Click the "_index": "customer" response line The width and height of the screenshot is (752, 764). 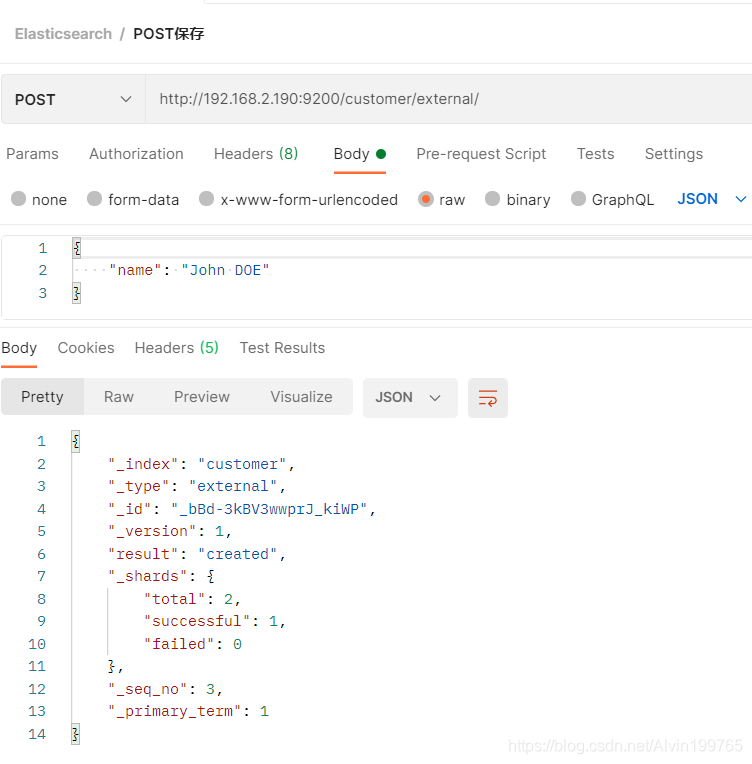point(201,464)
